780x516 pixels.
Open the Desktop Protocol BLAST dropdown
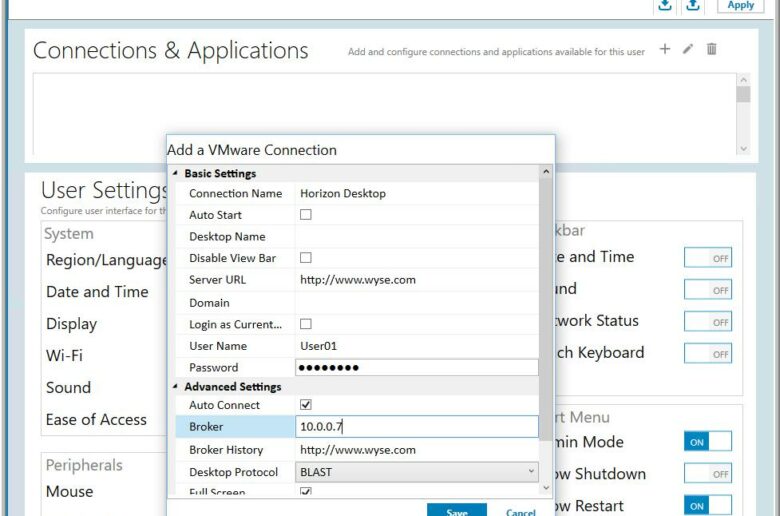tap(416, 472)
